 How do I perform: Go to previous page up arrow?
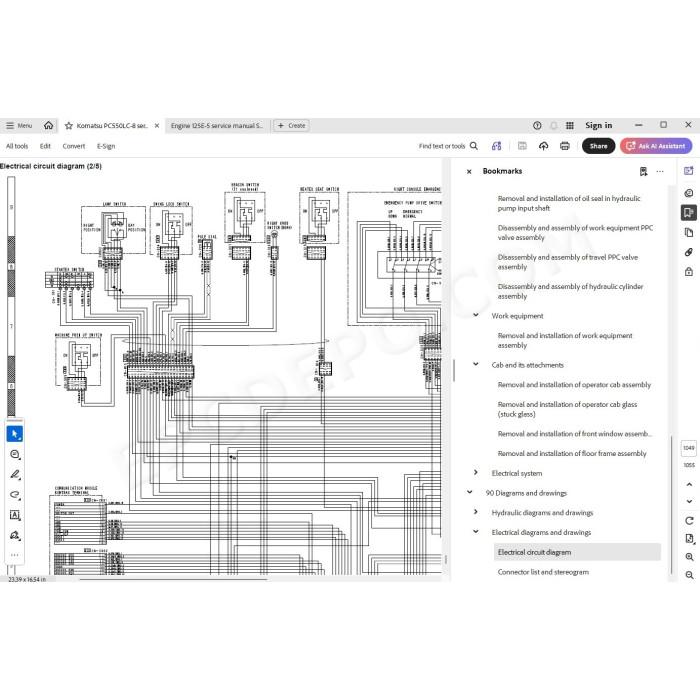(689, 484)
